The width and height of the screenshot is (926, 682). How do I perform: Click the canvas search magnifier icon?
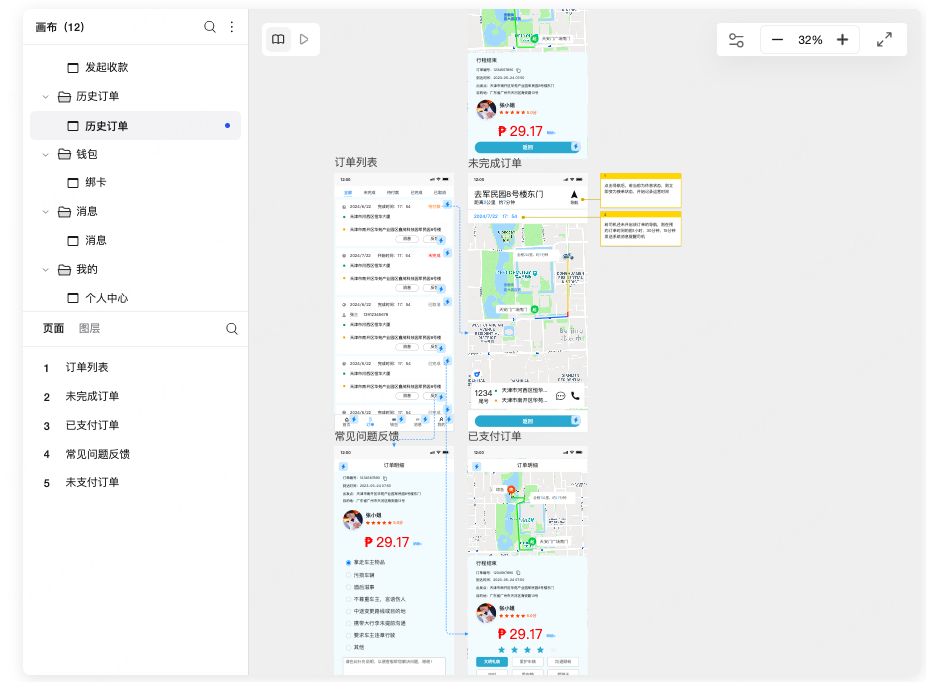(210, 27)
